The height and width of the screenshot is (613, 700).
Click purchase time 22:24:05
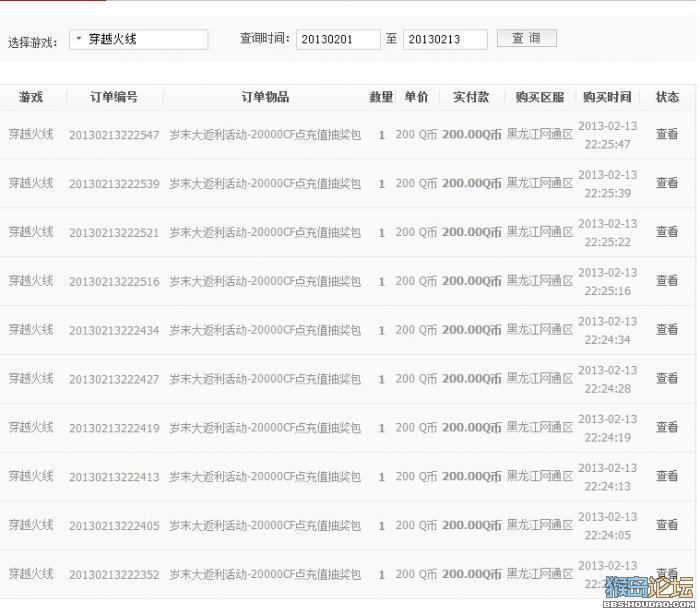608,535
